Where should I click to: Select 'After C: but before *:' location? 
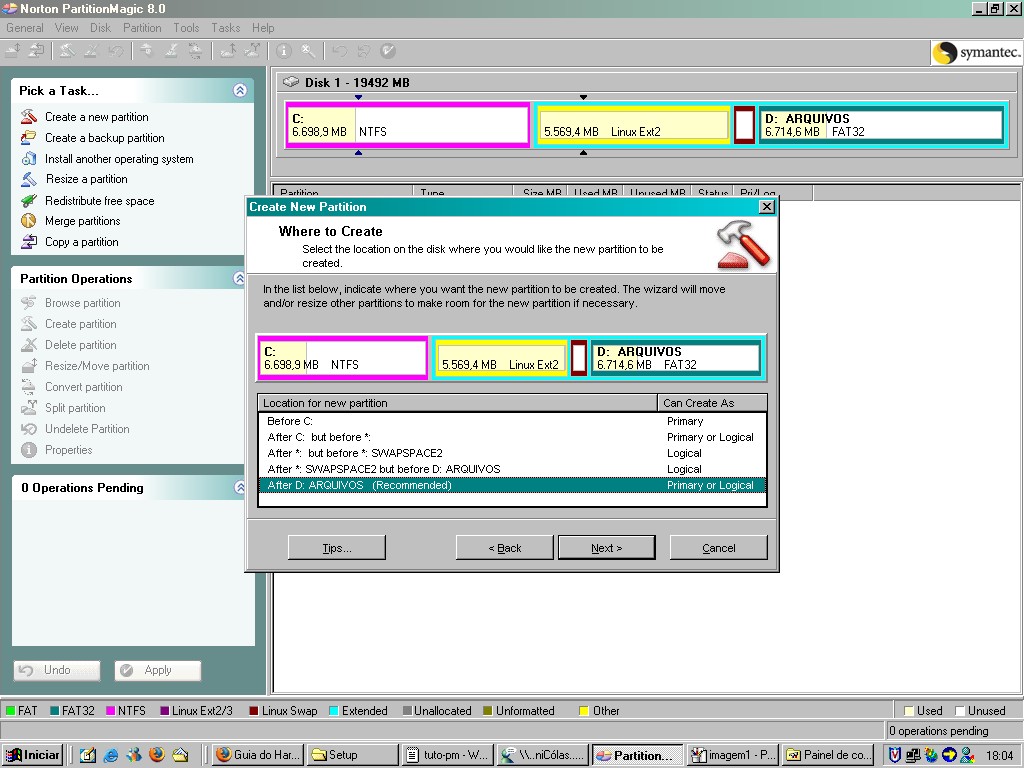[512, 437]
